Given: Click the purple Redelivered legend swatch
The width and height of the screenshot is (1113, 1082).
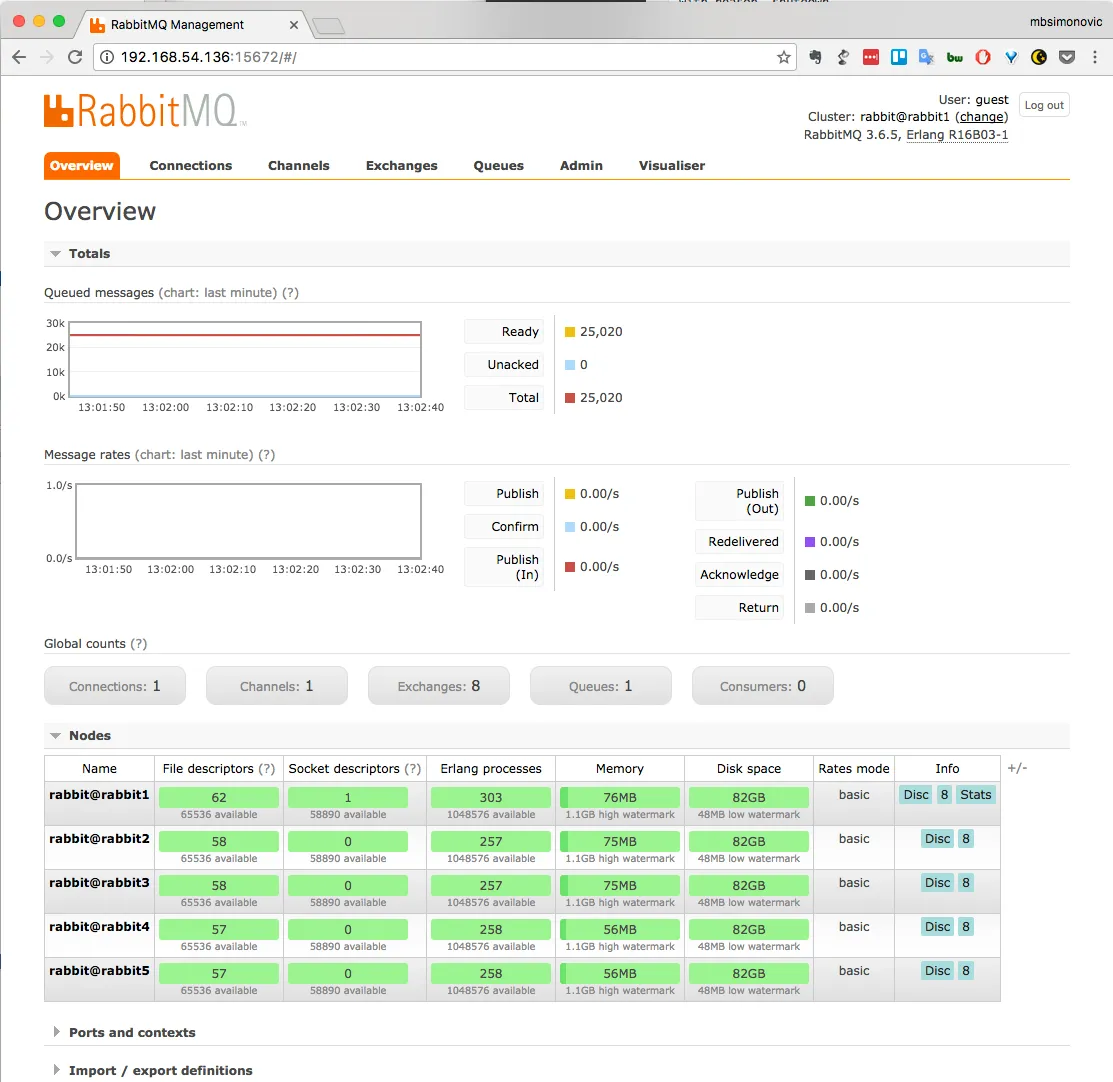Looking at the screenshot, I should [809, 542].
